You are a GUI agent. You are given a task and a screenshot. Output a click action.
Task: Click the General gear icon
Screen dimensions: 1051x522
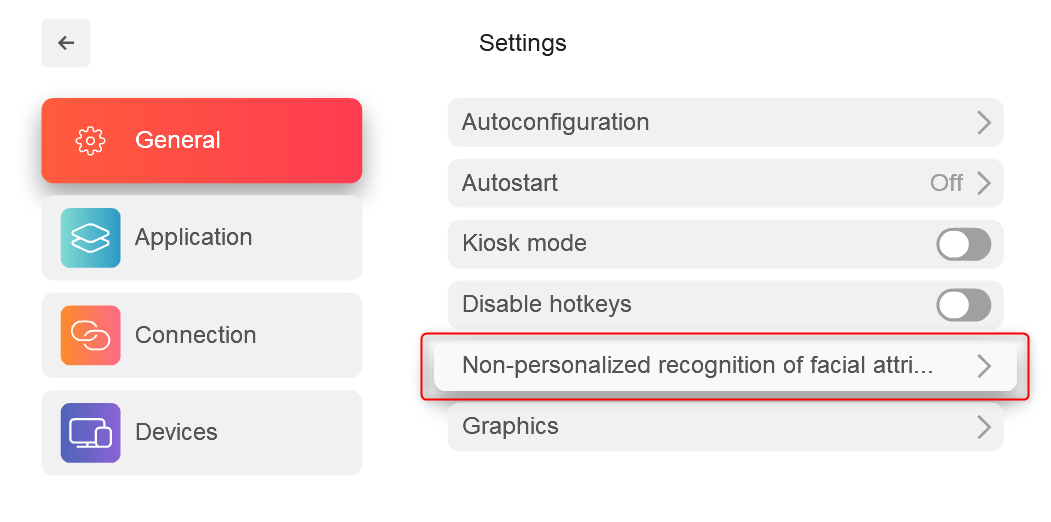(90, 141)
